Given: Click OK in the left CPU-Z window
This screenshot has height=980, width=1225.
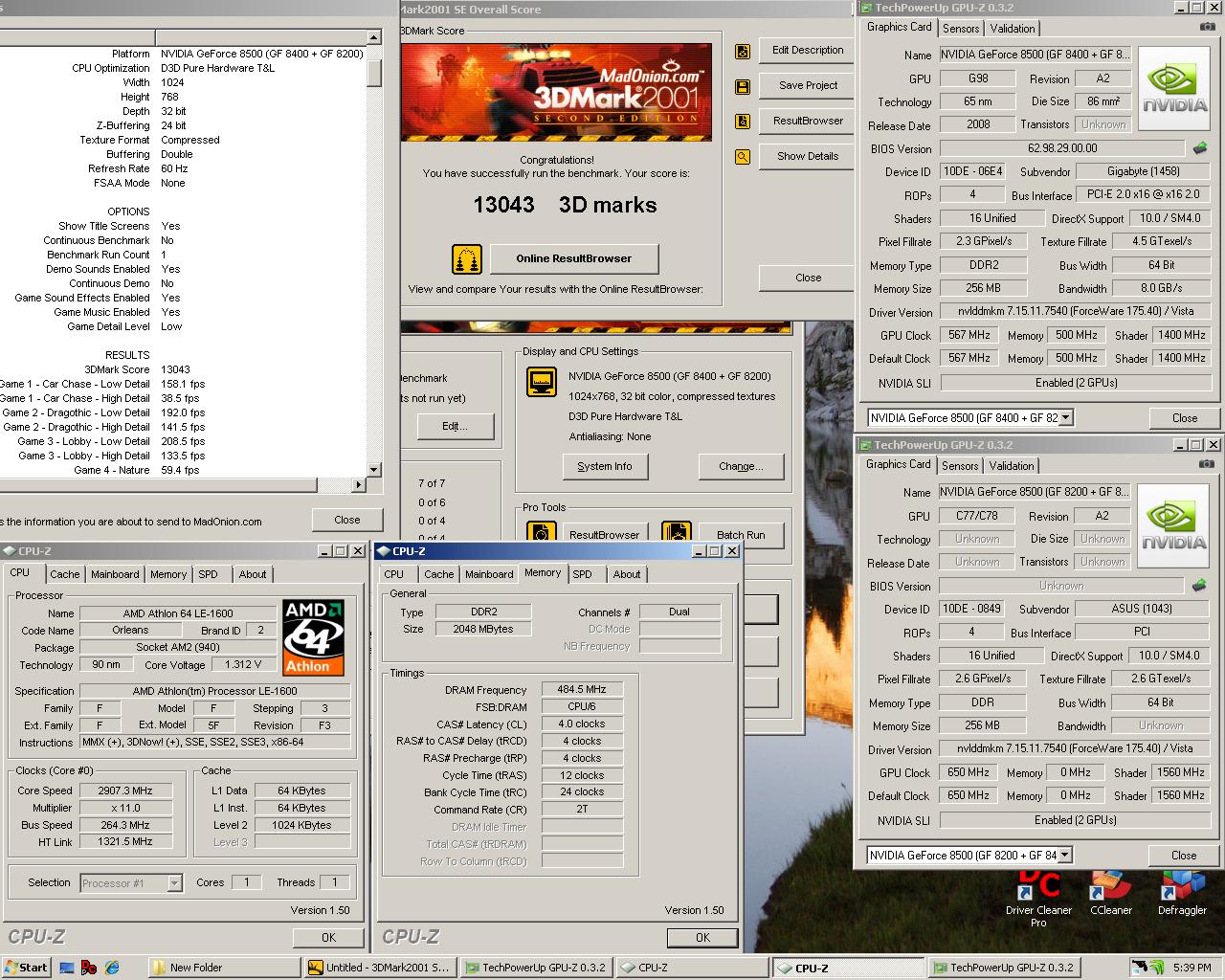Looking at the screenshot, I should click(x=328, y=938).
